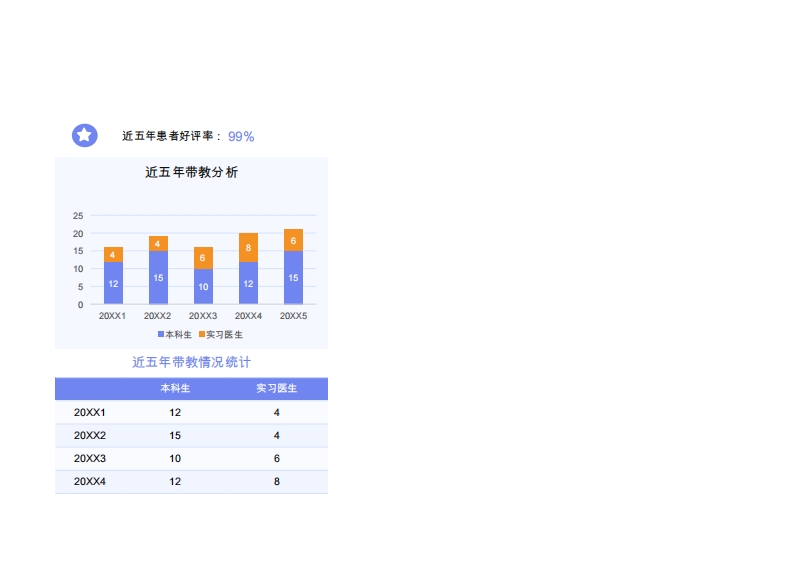The width and height of the screenshot is (793, 561).
Task: Select the orange 4 bar segment for 20XX2
Action: (x=158, y=244)
